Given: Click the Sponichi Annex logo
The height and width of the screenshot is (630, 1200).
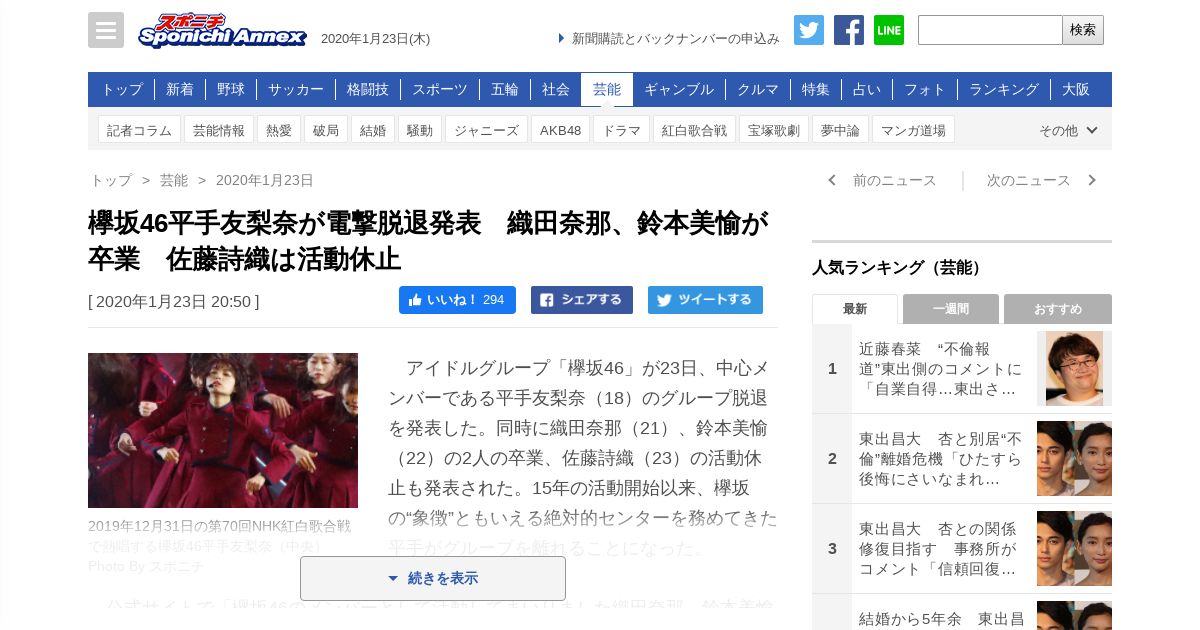Looking at the screenshot, I should [223, 31].
